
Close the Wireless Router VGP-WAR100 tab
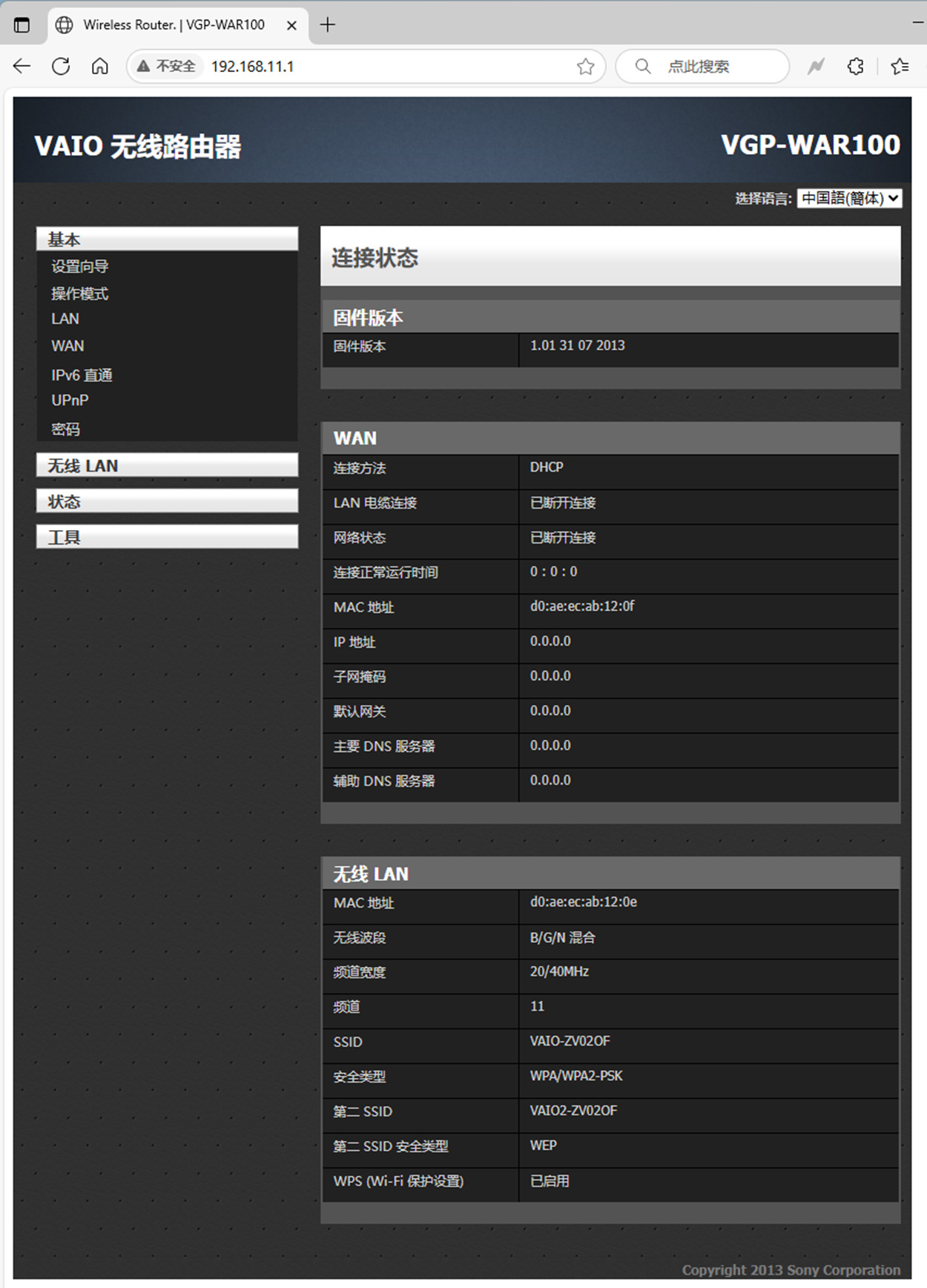pos(291,25)
